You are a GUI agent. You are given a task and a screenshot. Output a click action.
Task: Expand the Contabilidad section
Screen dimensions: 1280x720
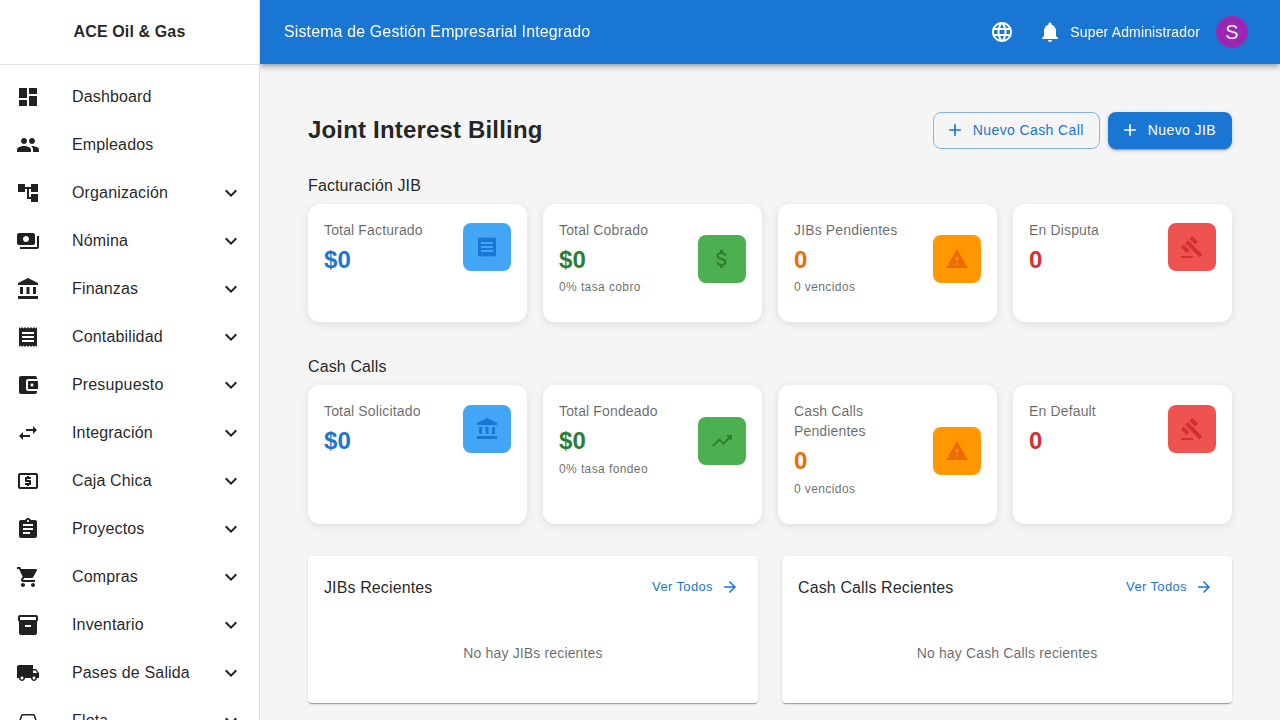pyautogui.click(x=230, y=336)
